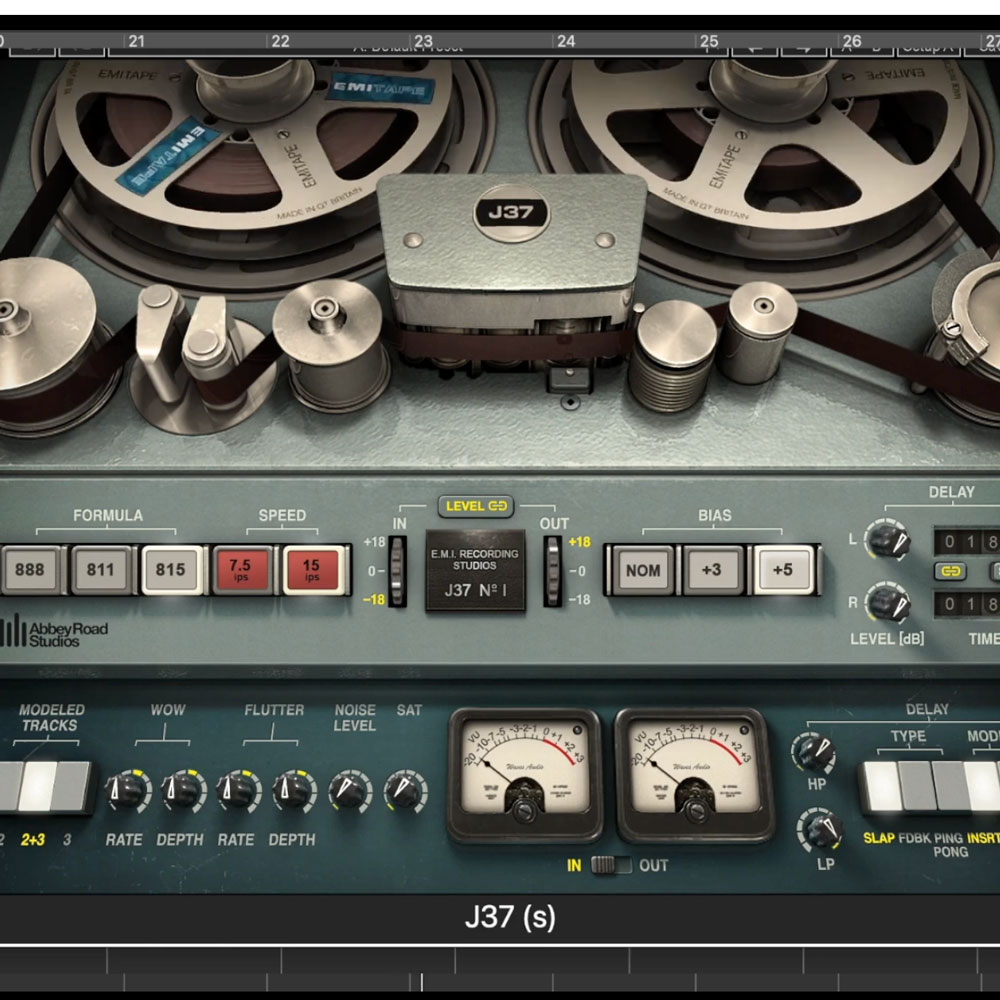
Task: Select modeled tracks button 3
Action: (71, 788)
